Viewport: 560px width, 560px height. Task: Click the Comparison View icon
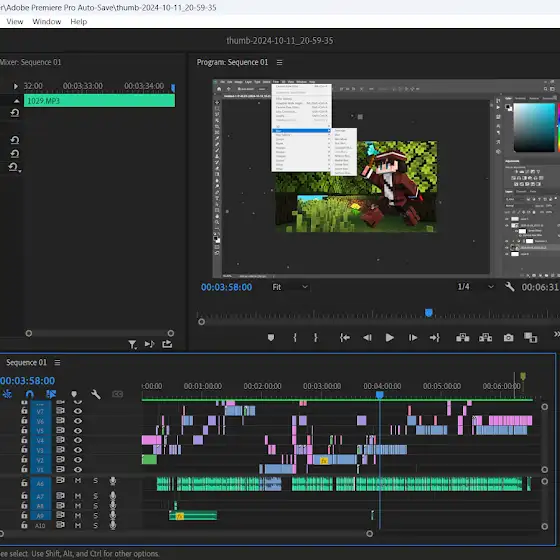[530, 338]
